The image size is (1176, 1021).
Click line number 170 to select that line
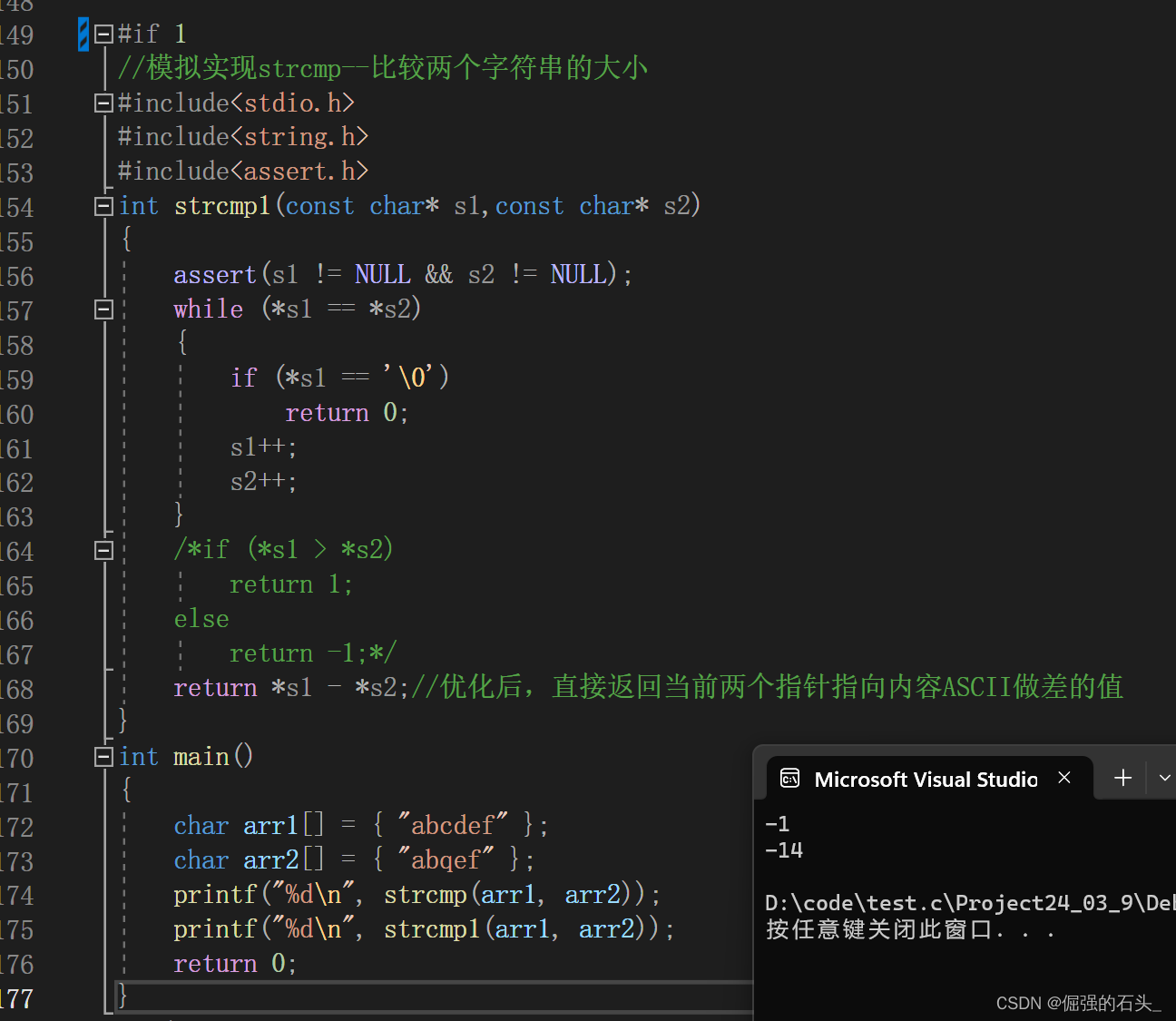click(16, 758)
